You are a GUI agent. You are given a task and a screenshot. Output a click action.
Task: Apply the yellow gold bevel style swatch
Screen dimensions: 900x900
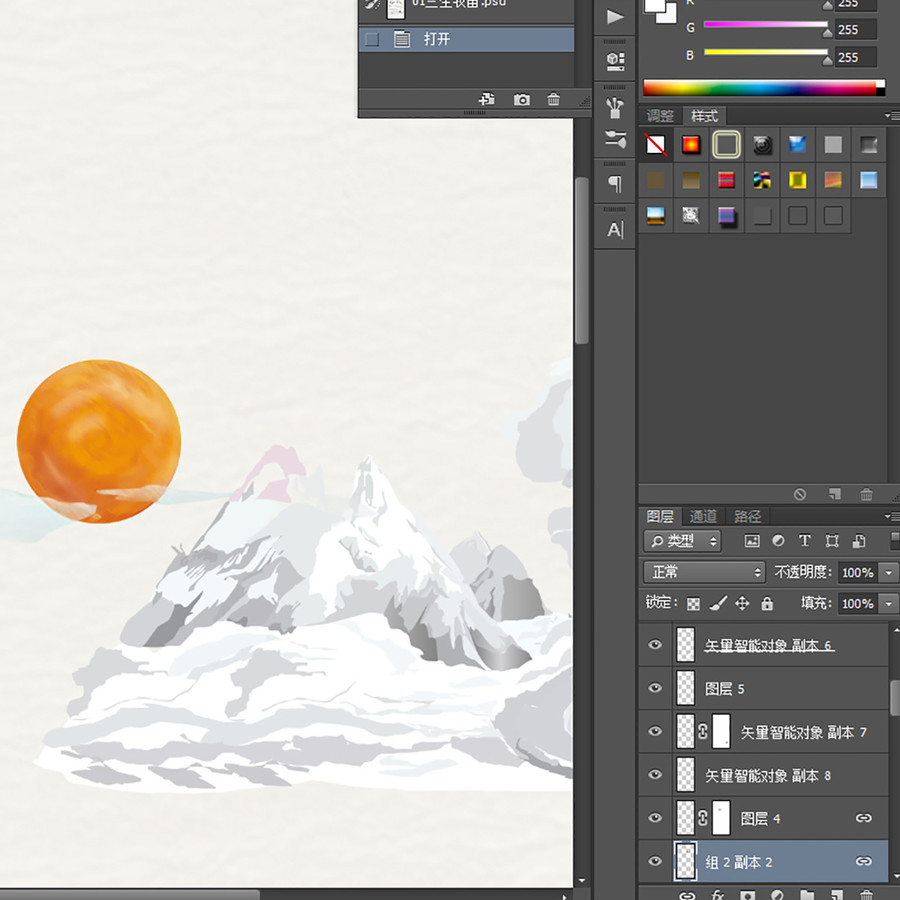tap(797, 180)
